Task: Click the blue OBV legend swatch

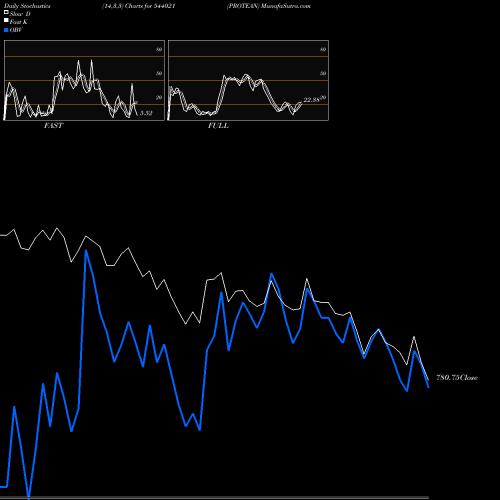Action: tap(6, 30)
